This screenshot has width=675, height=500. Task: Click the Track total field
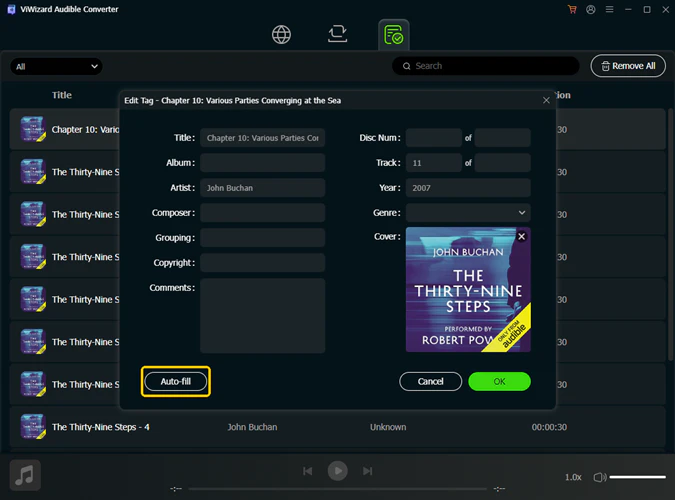point(502,163)
